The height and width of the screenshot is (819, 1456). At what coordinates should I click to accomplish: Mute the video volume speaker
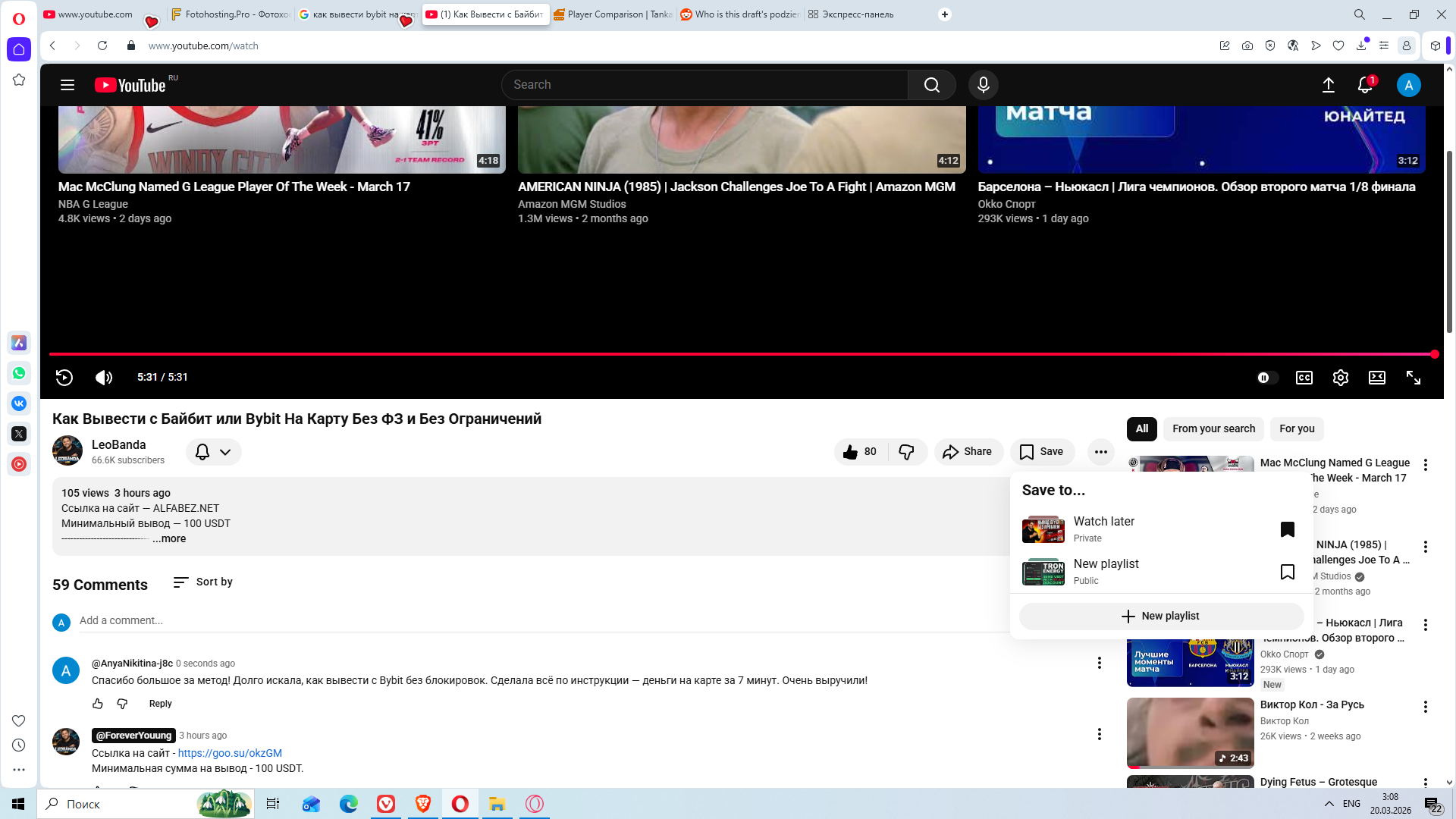(x=104, y=378)
